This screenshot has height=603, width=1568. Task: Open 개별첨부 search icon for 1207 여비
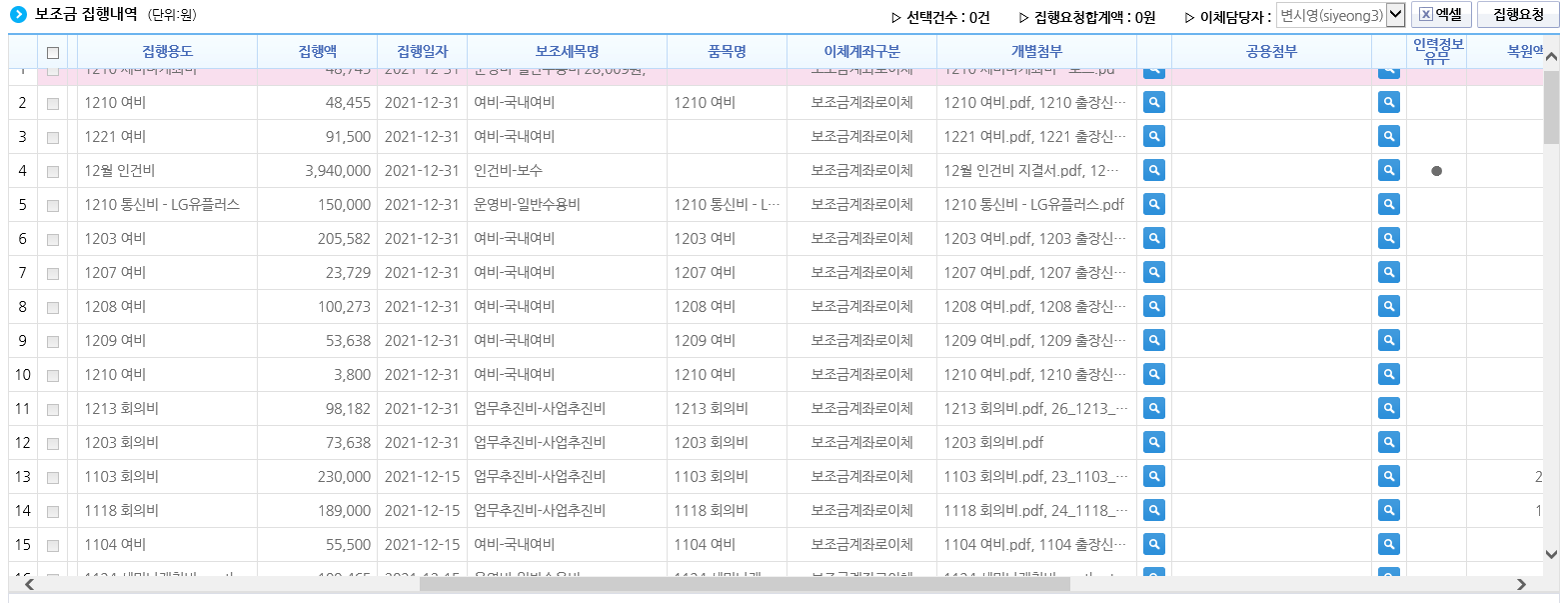coord(1154,272)
